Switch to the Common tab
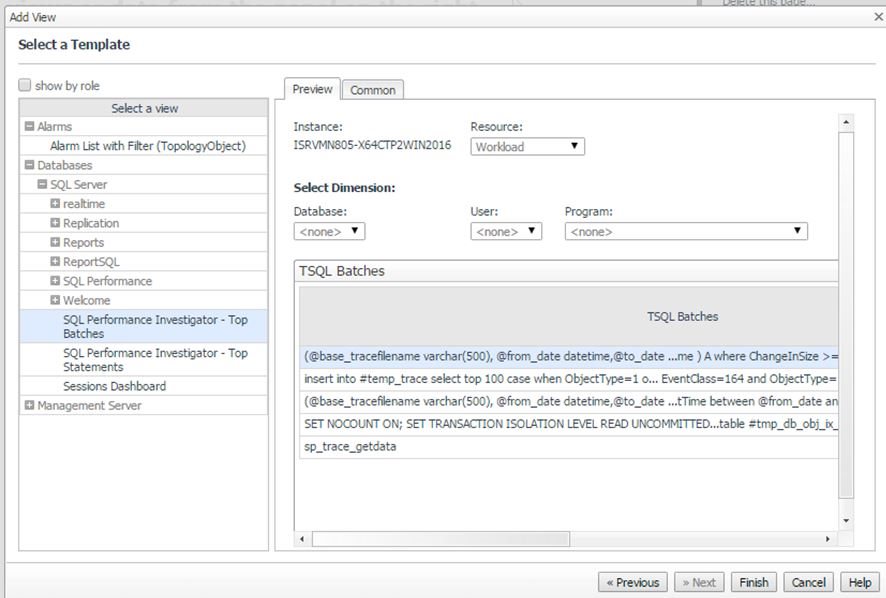Image resolution: width=886 pixels, height=598 pixels. point(373,90)
